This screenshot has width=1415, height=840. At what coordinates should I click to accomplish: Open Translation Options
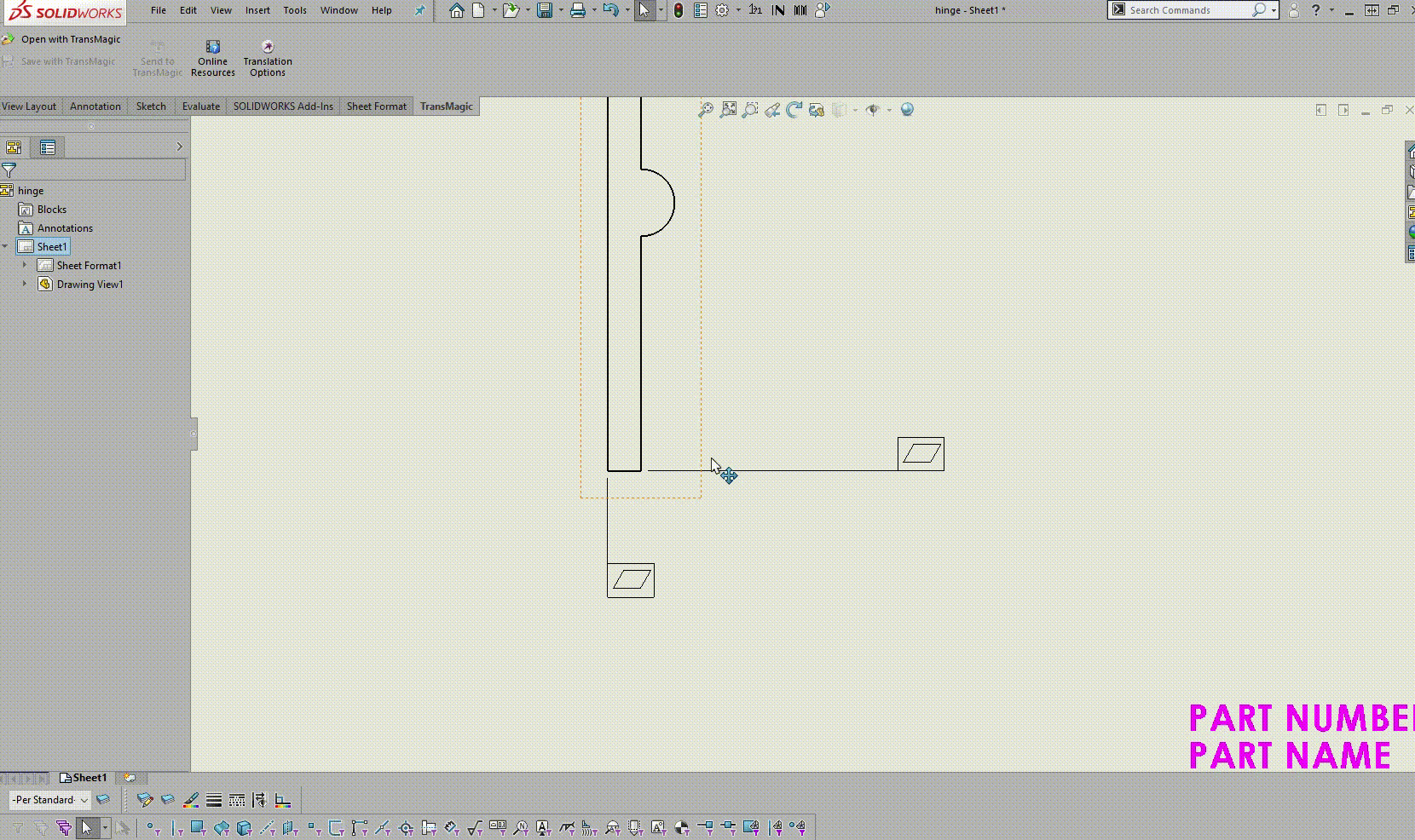pyautogui.click(x=268, y=58)
